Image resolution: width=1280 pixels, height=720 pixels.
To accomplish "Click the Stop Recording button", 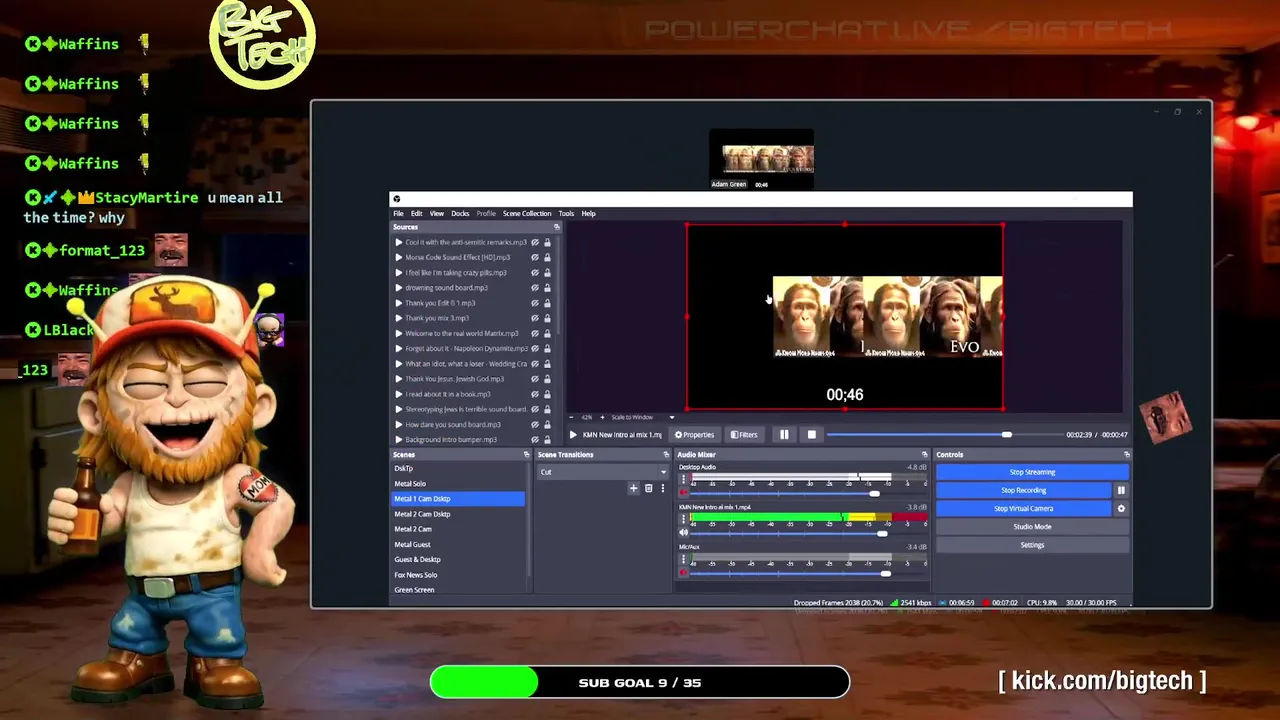I will coord(1023,490).
